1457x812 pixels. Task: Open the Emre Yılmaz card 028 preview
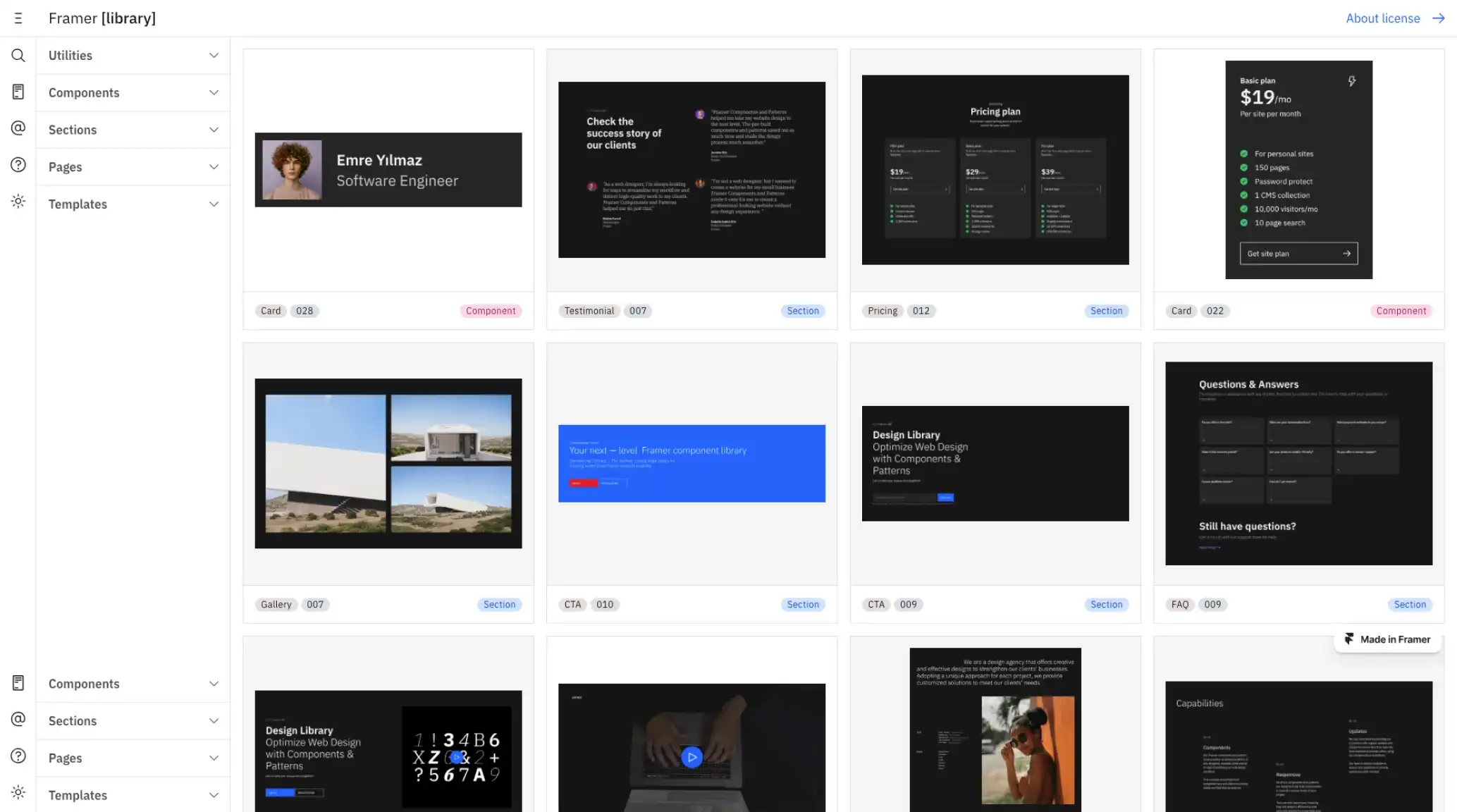click(x=388, y=170)
